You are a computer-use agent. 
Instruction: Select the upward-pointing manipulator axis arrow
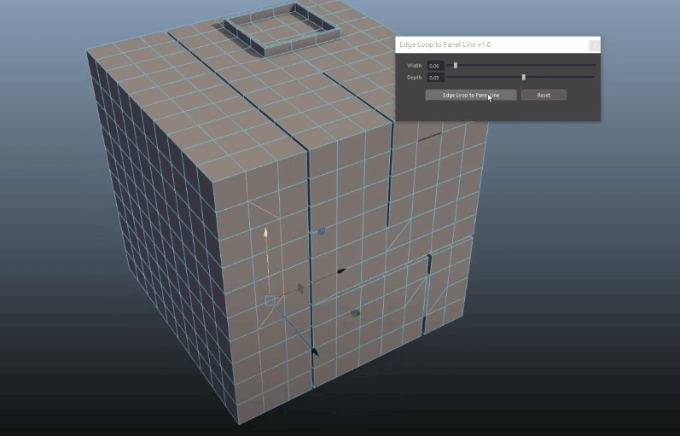[265, 233]
